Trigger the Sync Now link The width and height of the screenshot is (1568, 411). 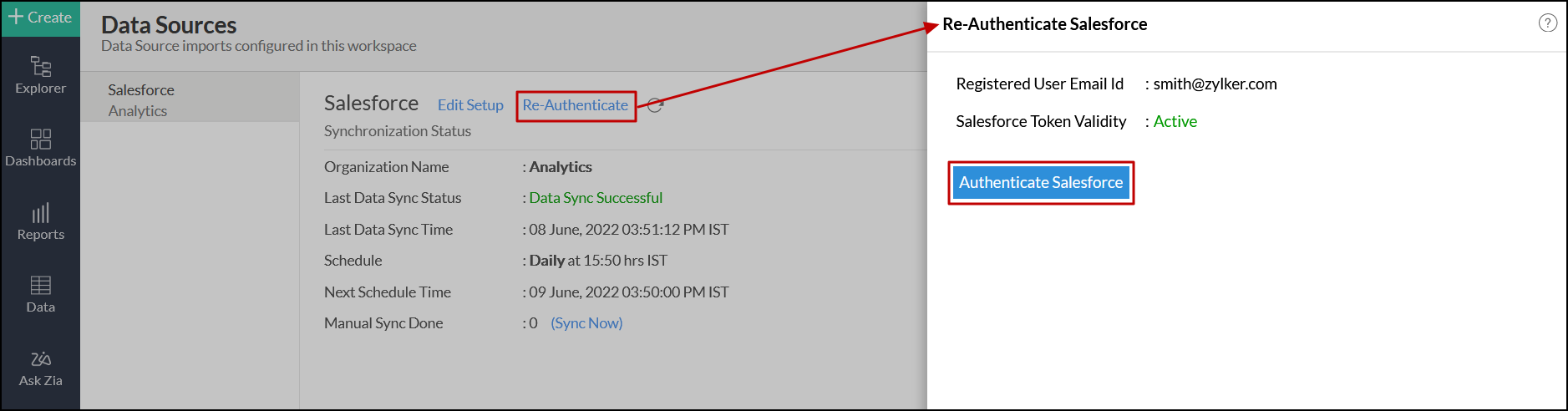click(x=586, y=323)
